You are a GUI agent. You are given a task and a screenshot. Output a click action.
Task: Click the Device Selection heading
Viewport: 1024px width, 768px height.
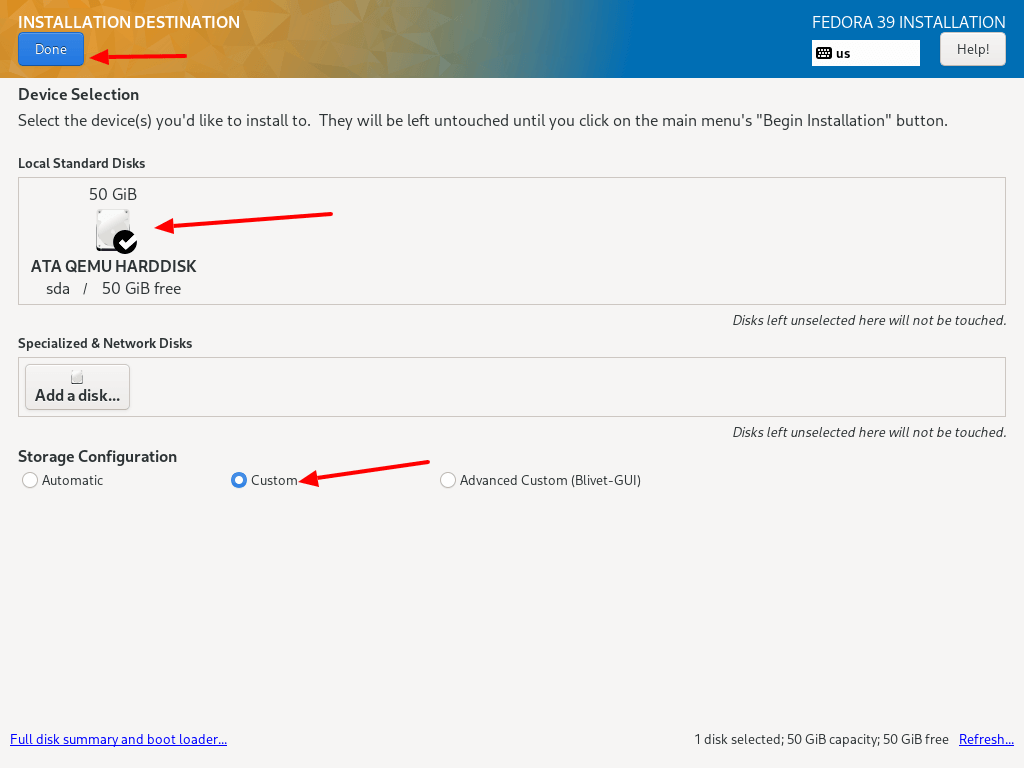click(78, 95)
